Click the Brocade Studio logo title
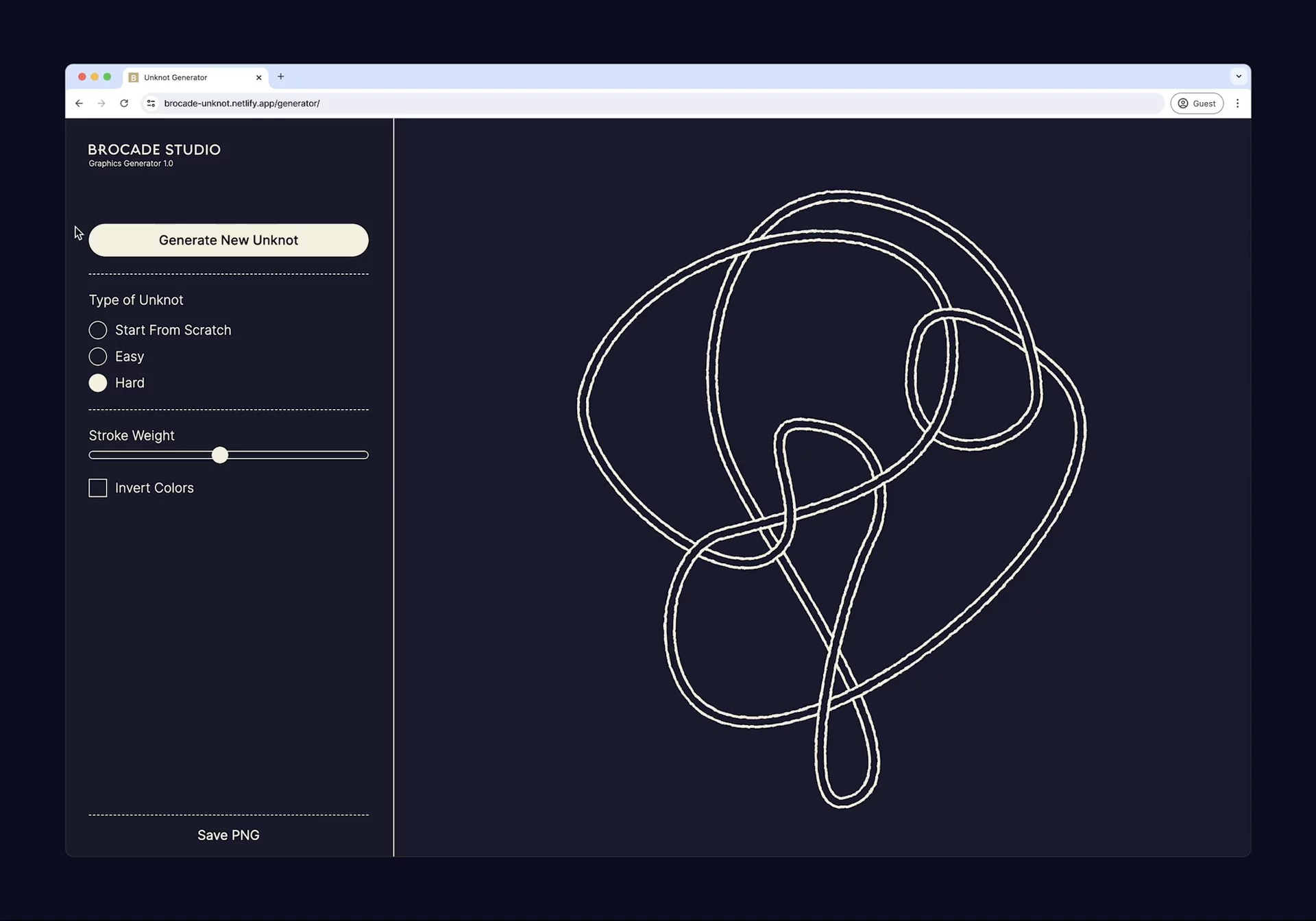The width and height of the screenshot is (1316, 921). [x=154, y=149]
